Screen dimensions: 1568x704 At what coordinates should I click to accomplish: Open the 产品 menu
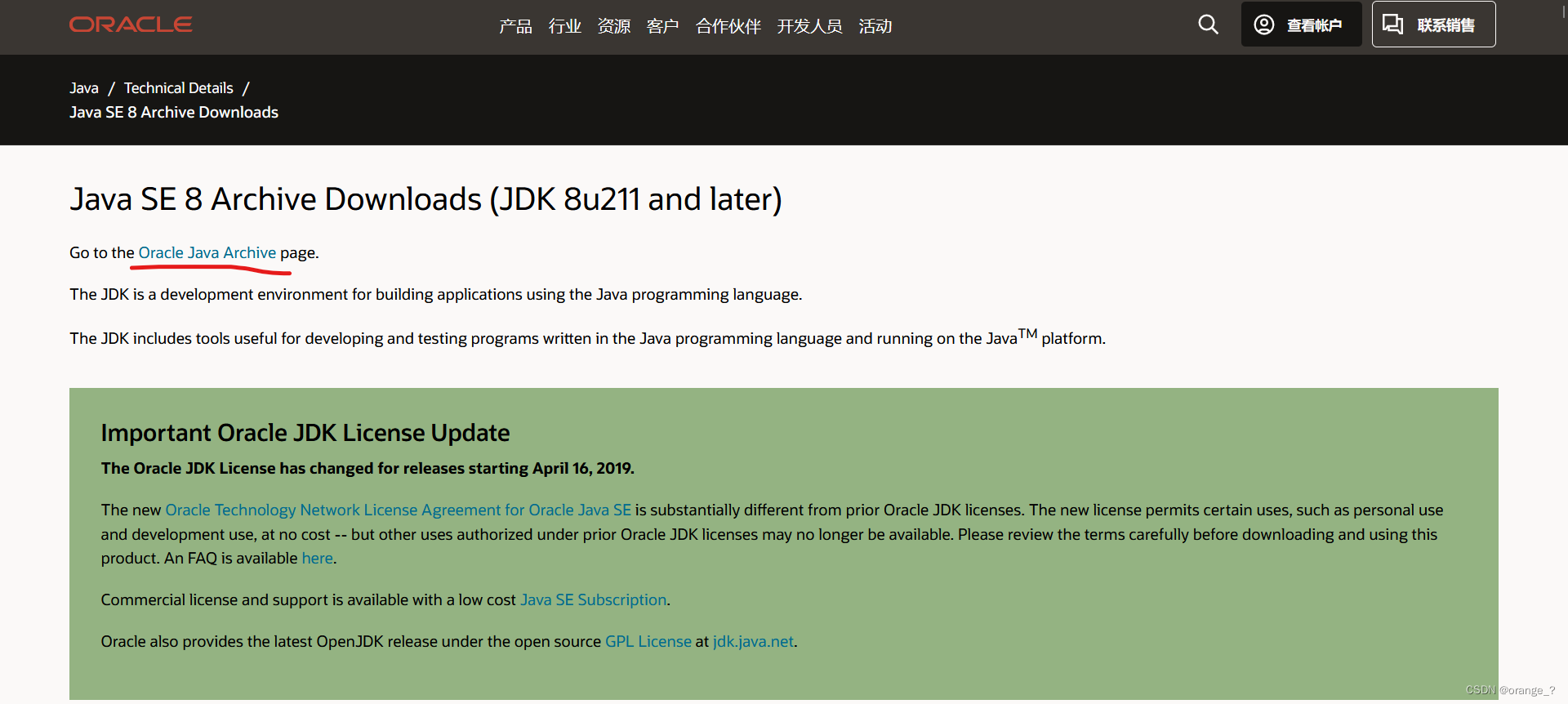[515, 26]
